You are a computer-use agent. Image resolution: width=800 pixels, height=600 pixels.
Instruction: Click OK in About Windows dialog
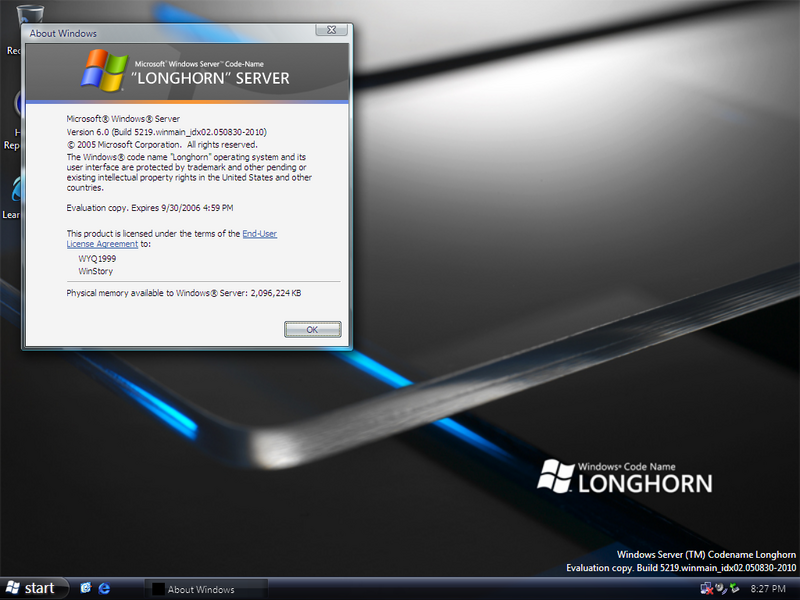pos(312,330)
